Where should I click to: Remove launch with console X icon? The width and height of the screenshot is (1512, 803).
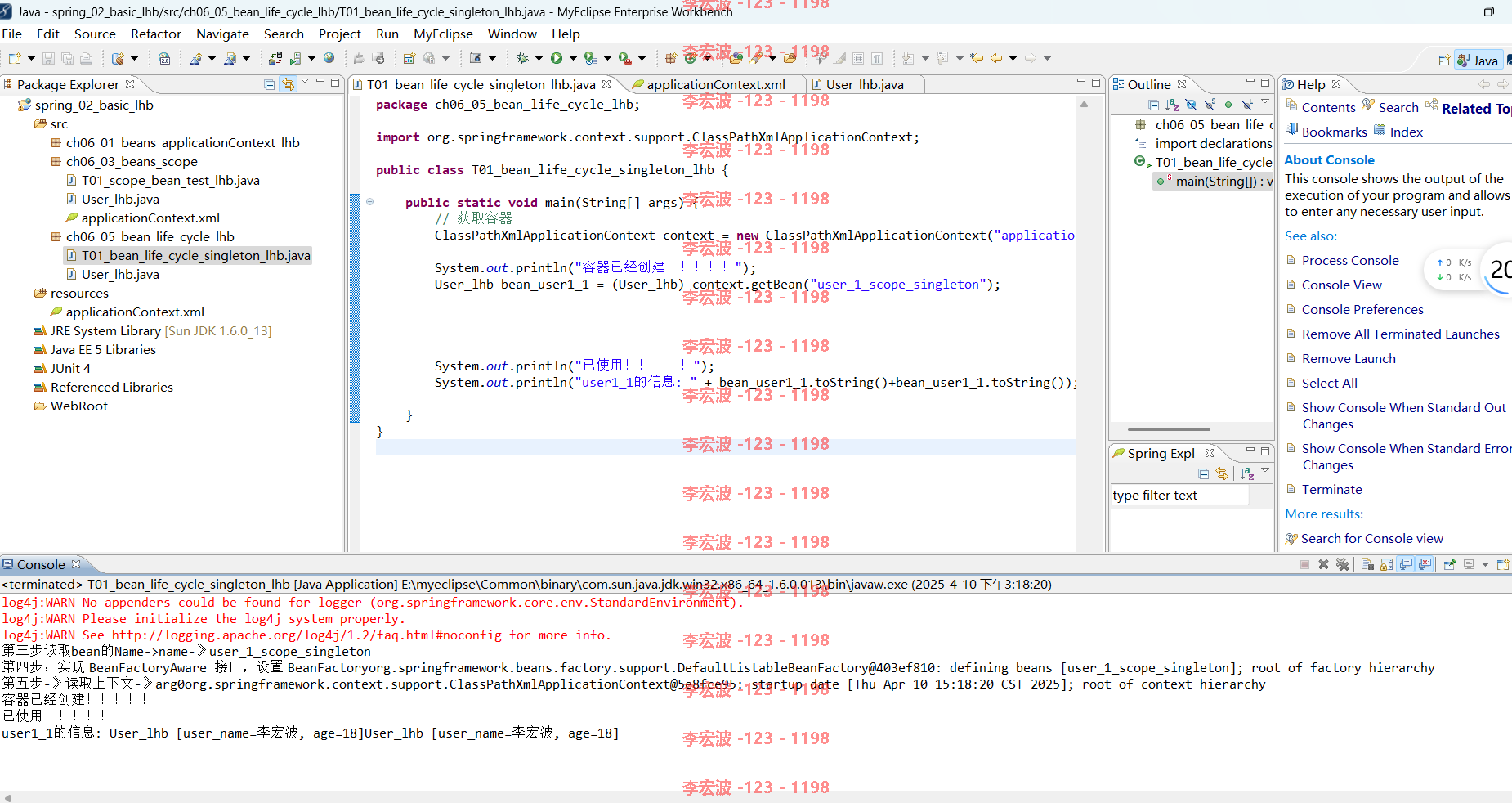click(1323, 564)
